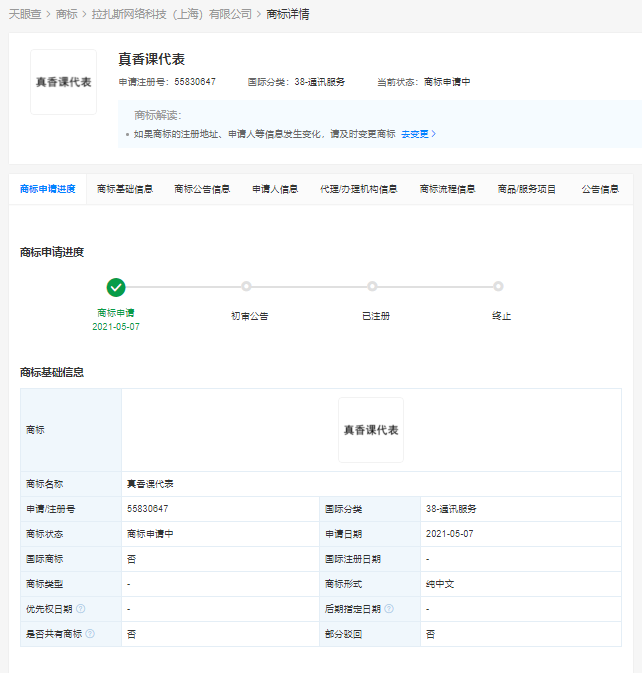This screenshot has height=673, width=642.
Task: Open the 商标流程信息 tab
Action: (447, 189)
